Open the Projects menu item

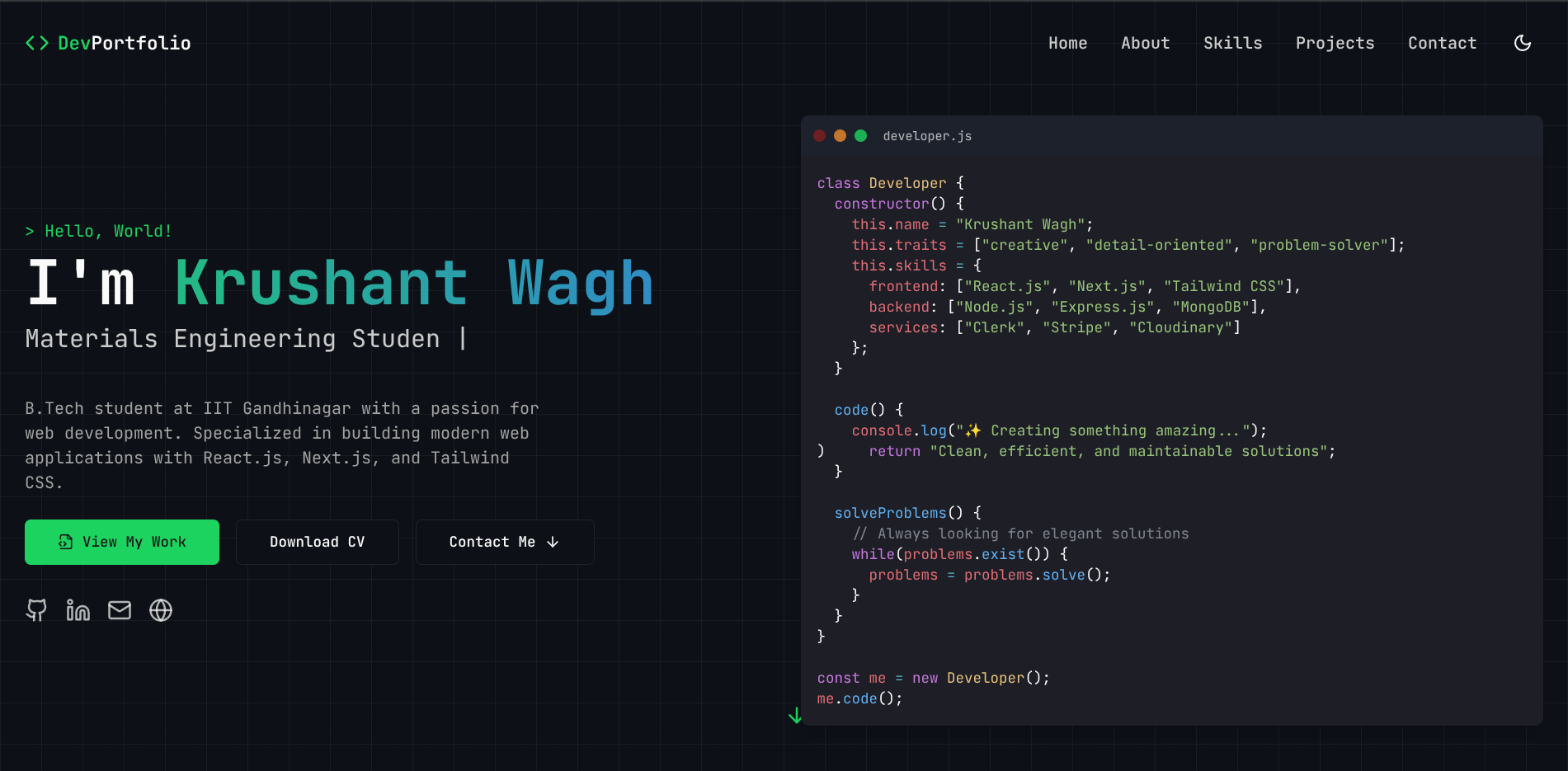(1335, 43)
